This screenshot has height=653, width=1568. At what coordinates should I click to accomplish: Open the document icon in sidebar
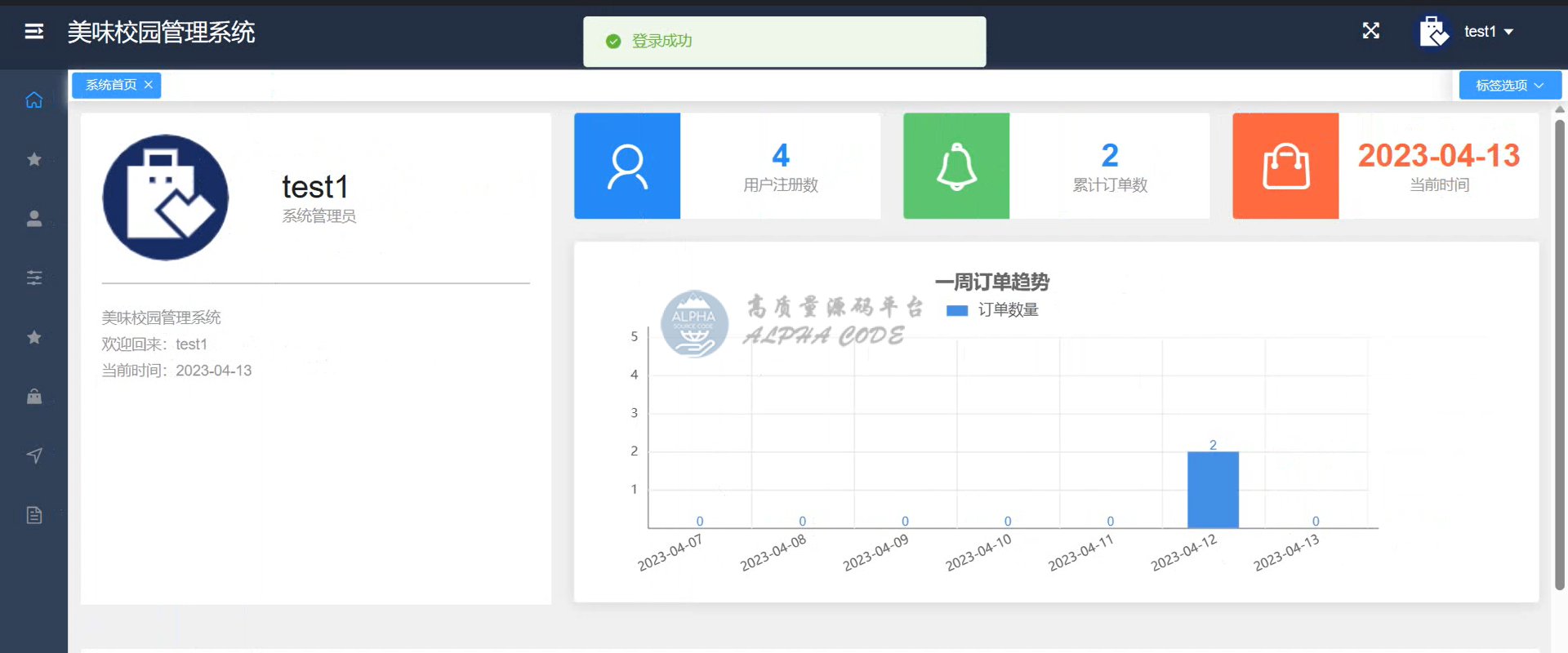[x=33, y=515]
